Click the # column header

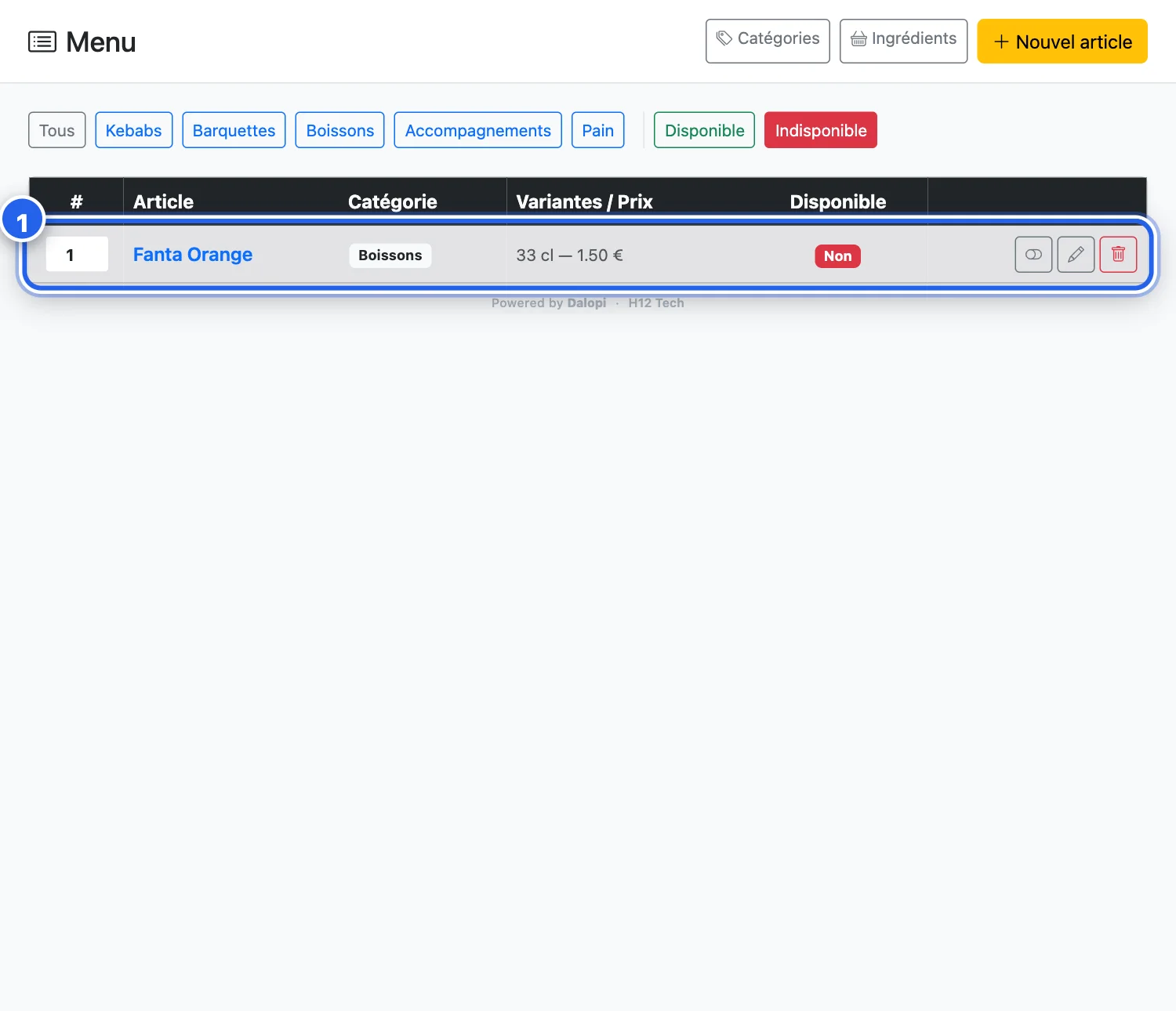point(76,202)
